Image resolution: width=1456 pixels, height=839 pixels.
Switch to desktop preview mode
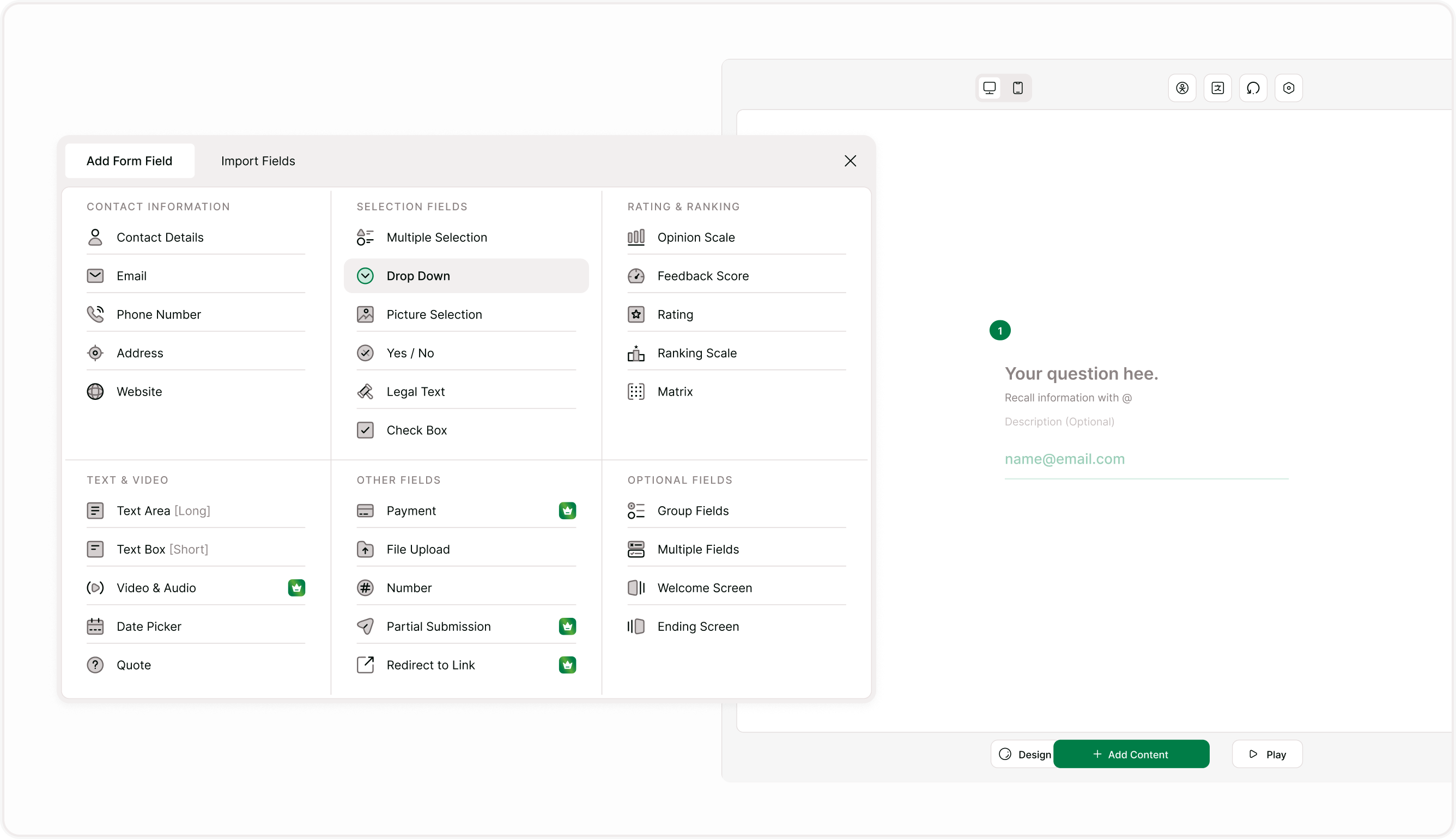pos(990,88)
